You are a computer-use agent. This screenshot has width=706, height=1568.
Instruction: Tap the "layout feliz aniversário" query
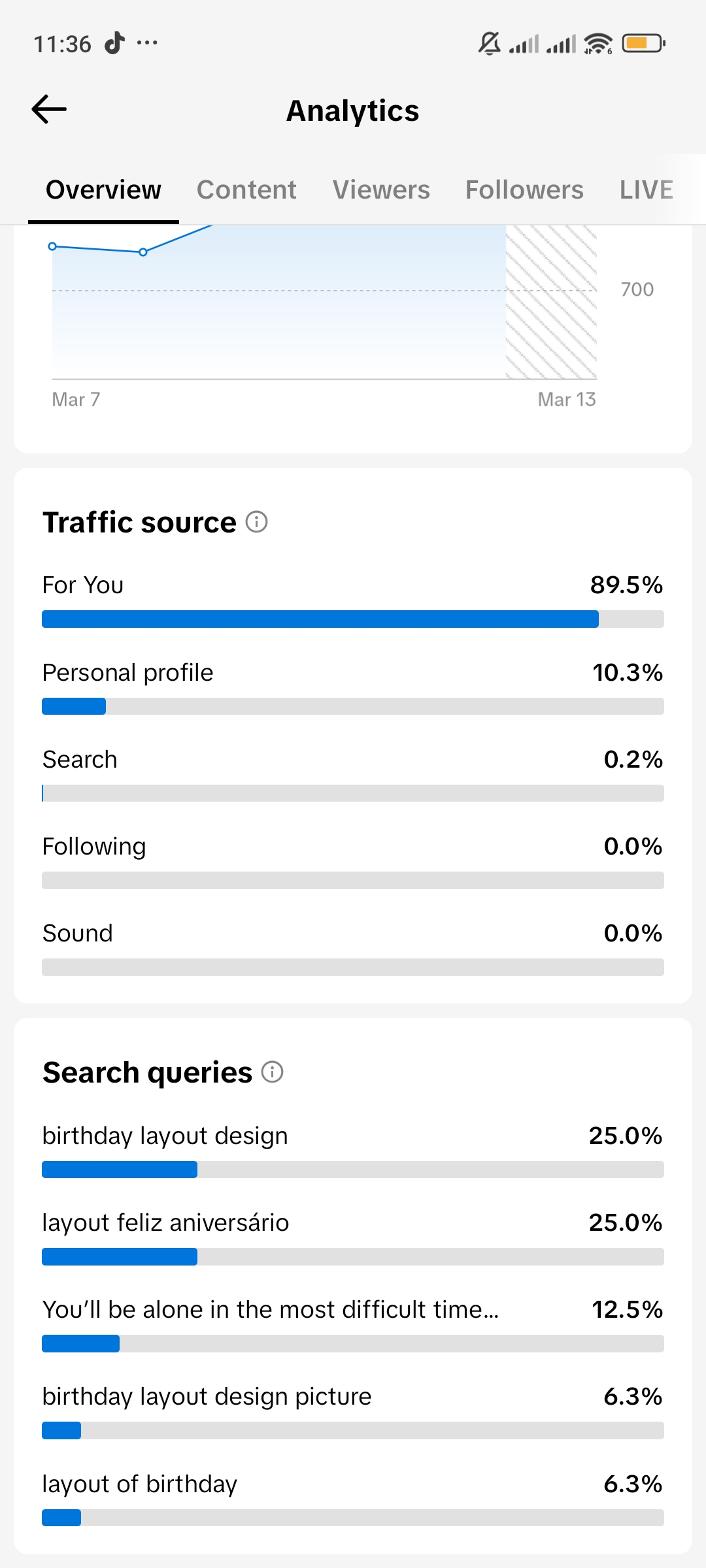[165, 1223]
